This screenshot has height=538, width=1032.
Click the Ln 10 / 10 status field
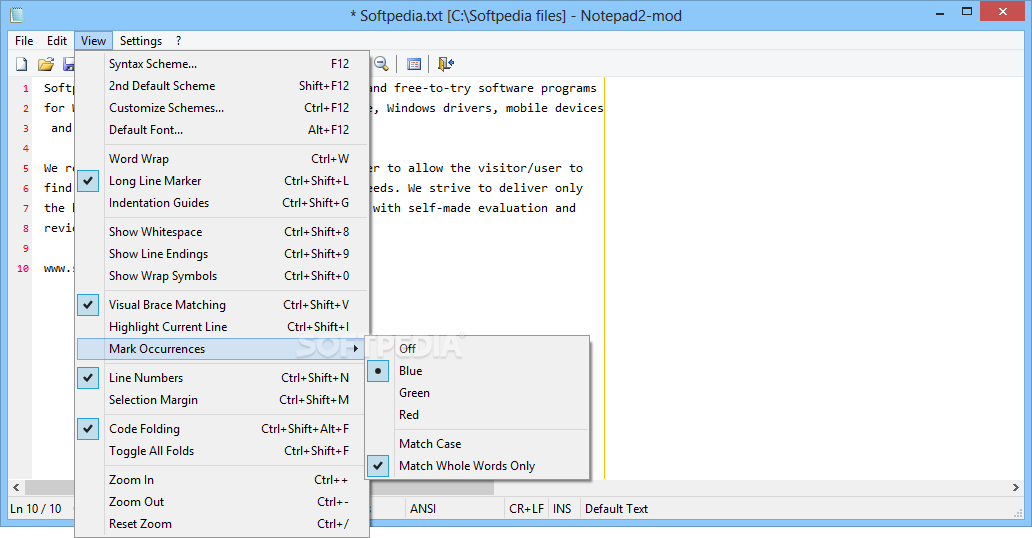pos(36,508)
